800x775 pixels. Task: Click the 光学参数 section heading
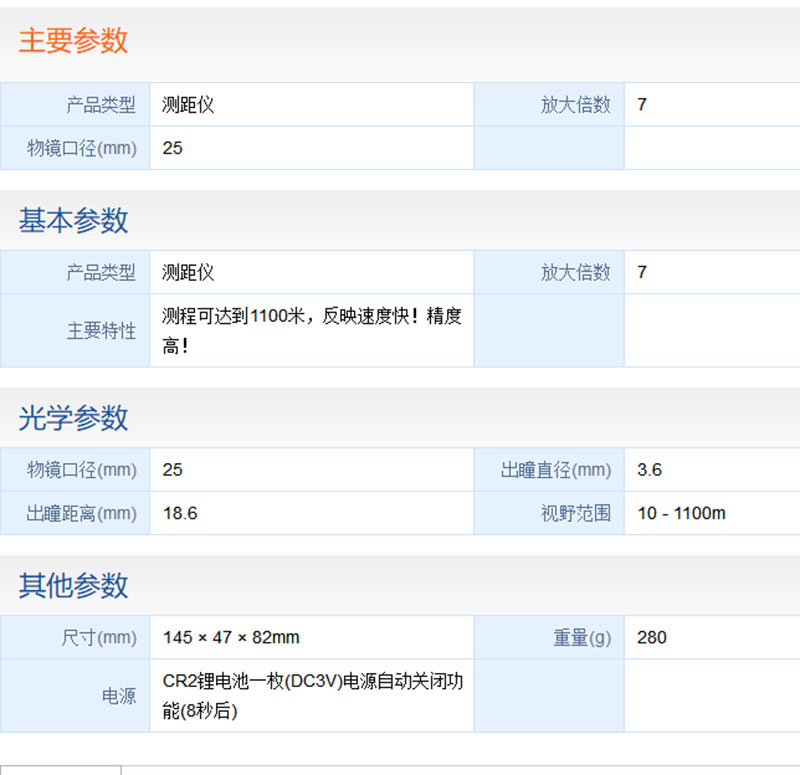(73, 418)
